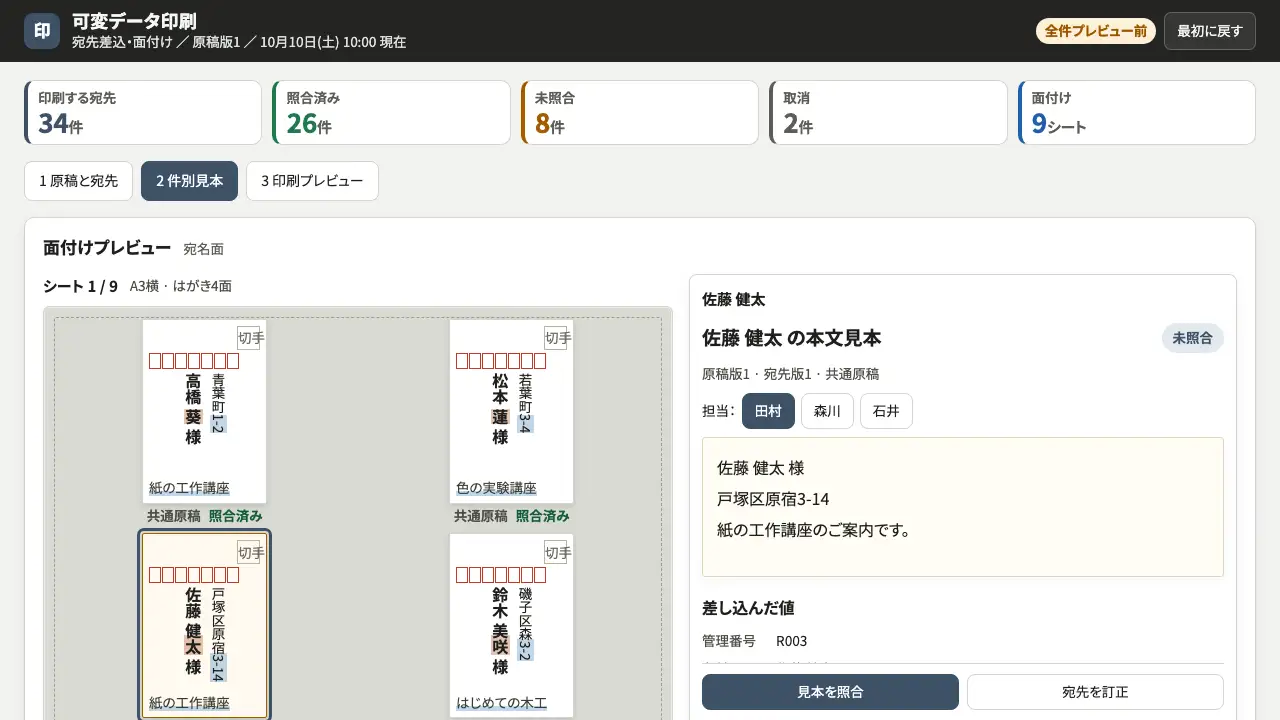Switch to 3 印刷プレビュー tab

click(x=312, y=181)
